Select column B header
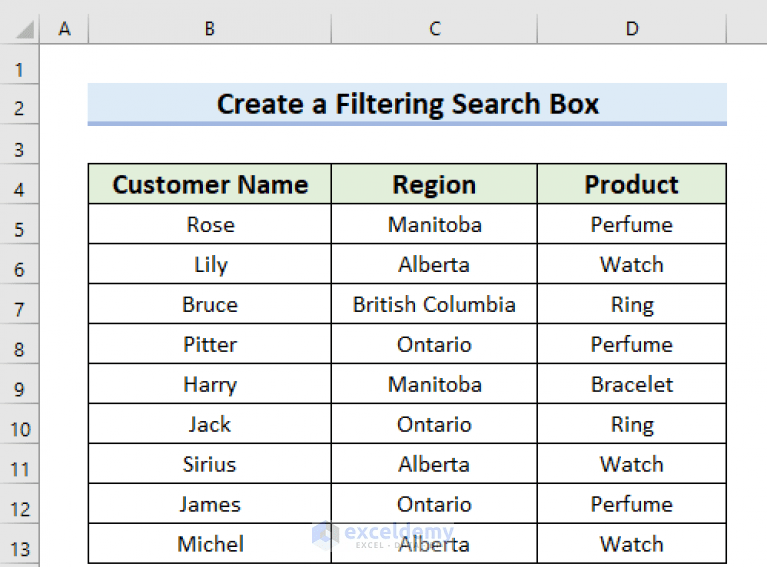This screenshot has height=567, width=767. (210, 29)
